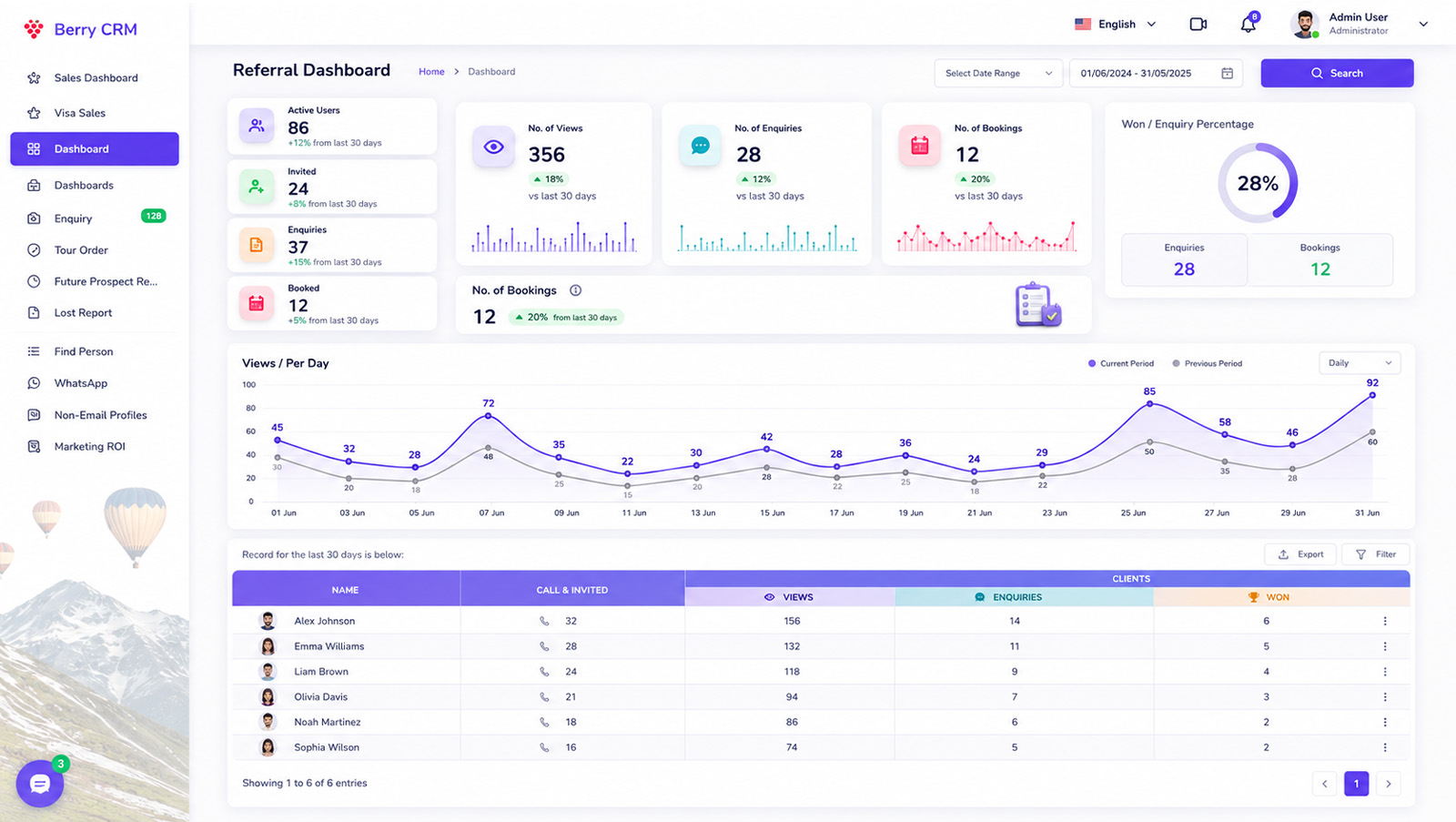The width and height of the screenshot is (1456, 822).
Task: Toggle Previous Period legend series
Action: (x=1207, y=363)
